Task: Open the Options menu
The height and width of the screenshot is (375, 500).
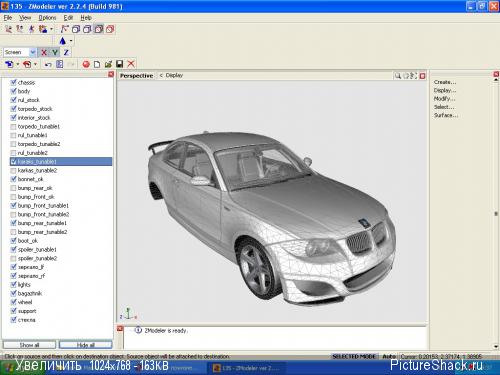Action: coord(47,18)
